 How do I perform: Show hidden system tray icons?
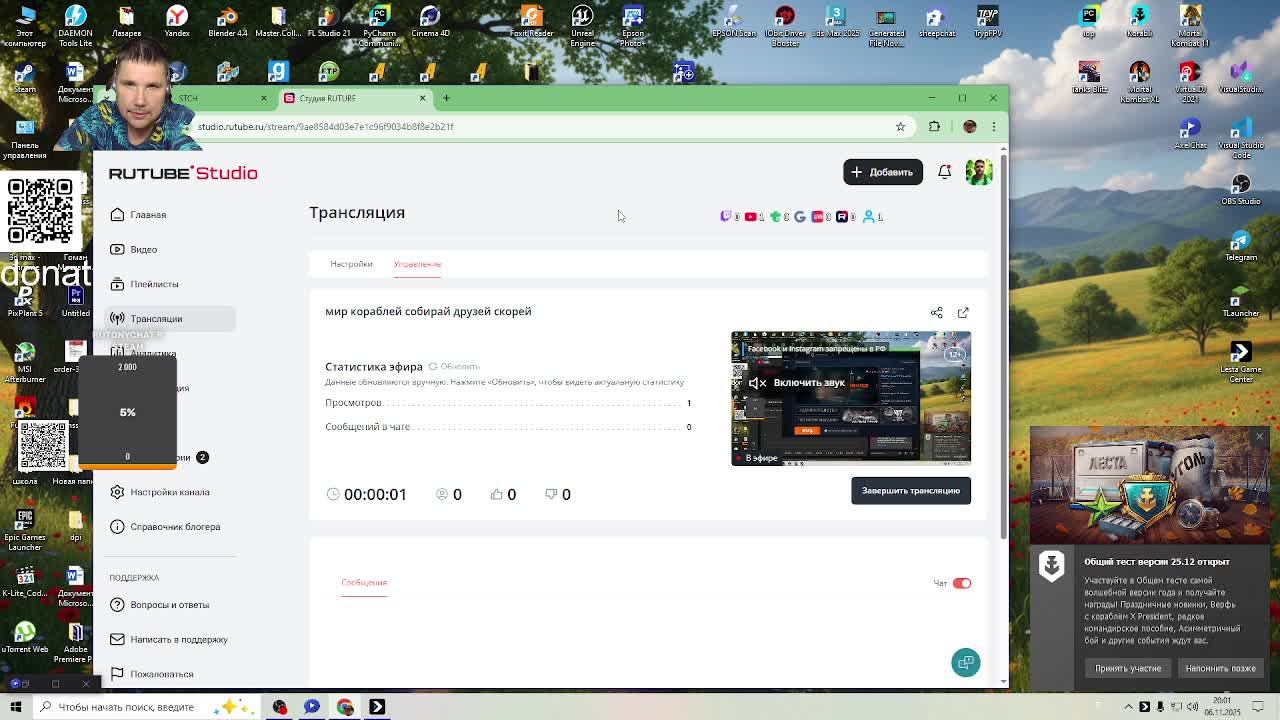tap(1127, 707)
